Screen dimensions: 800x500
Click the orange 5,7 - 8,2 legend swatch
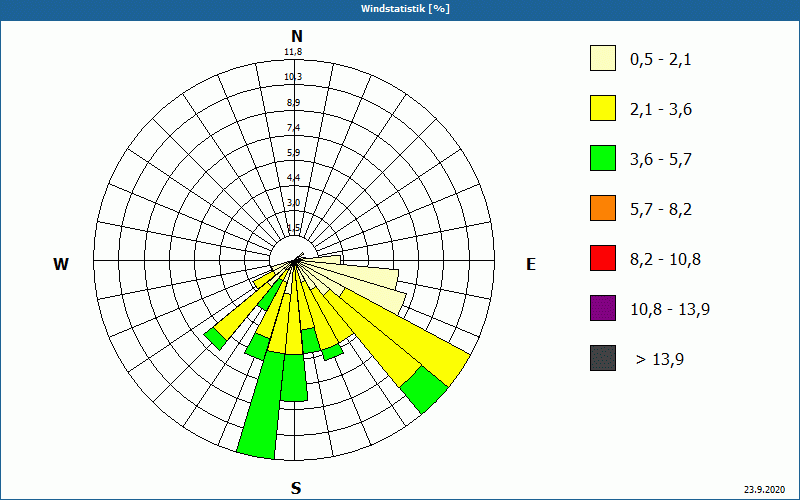(x=603, y=208)
